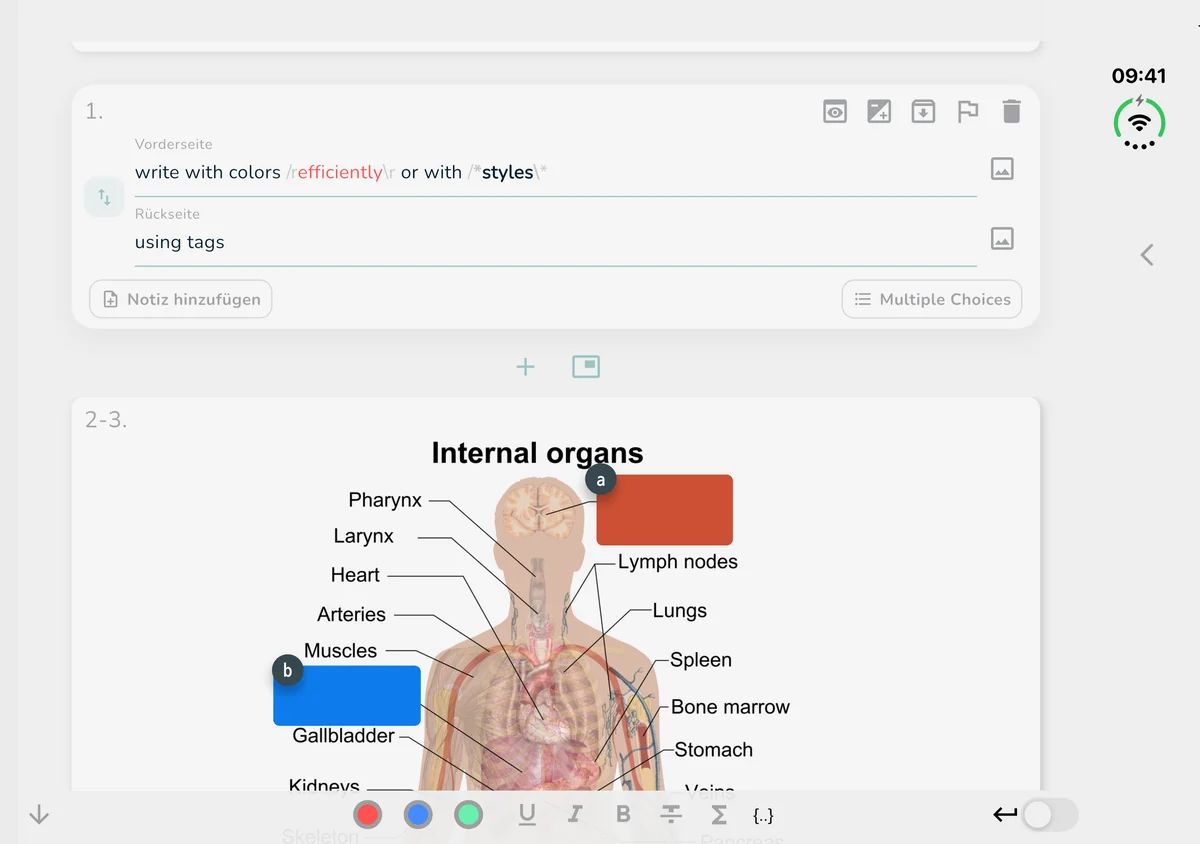
Task: Add a new card with the plus icon
Action: coord(525,367)
